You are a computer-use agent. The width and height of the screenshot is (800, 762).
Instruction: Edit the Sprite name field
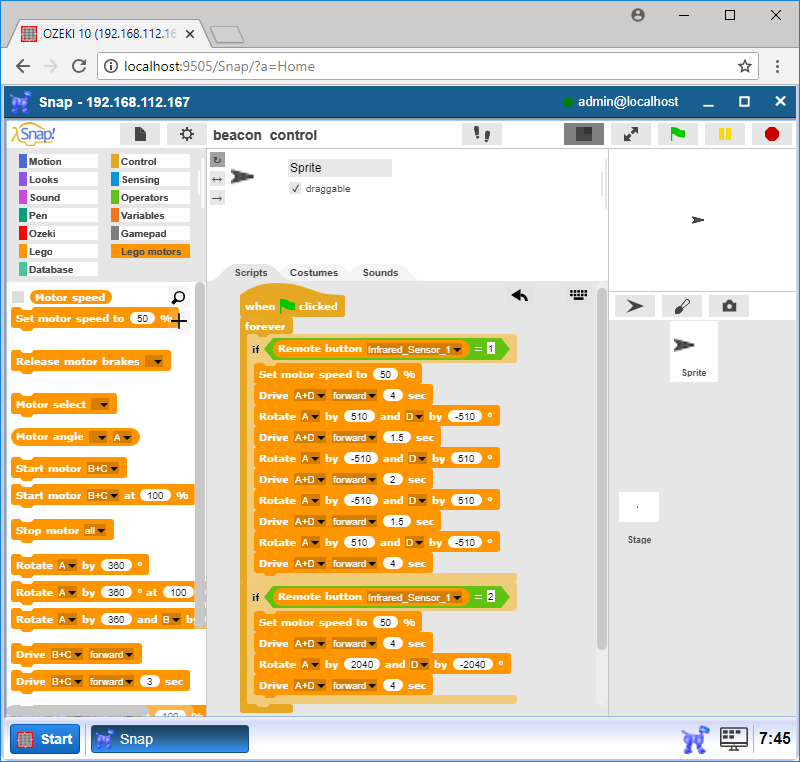tap(339, 168)
